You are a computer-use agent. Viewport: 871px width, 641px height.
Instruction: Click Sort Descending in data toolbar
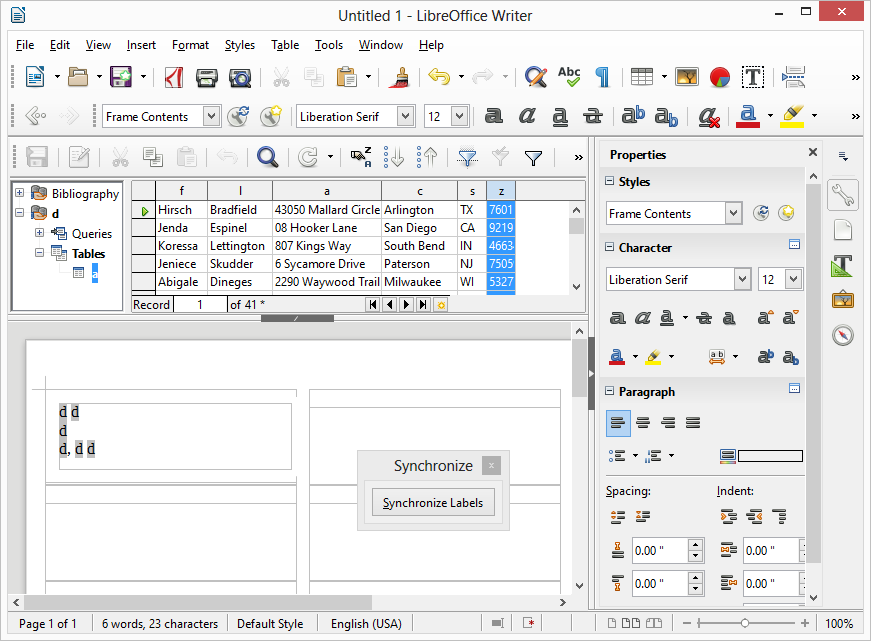(x=427, y=157)
